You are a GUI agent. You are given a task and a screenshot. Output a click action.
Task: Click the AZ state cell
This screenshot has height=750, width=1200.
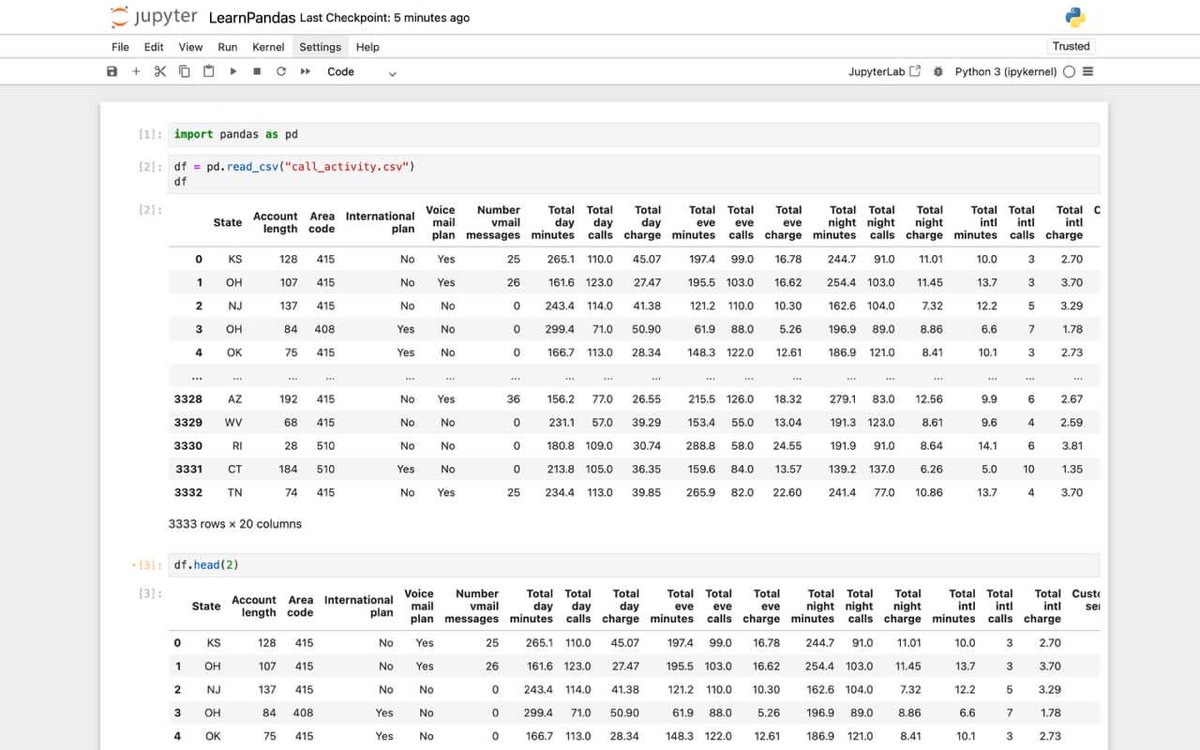[235, 399]
